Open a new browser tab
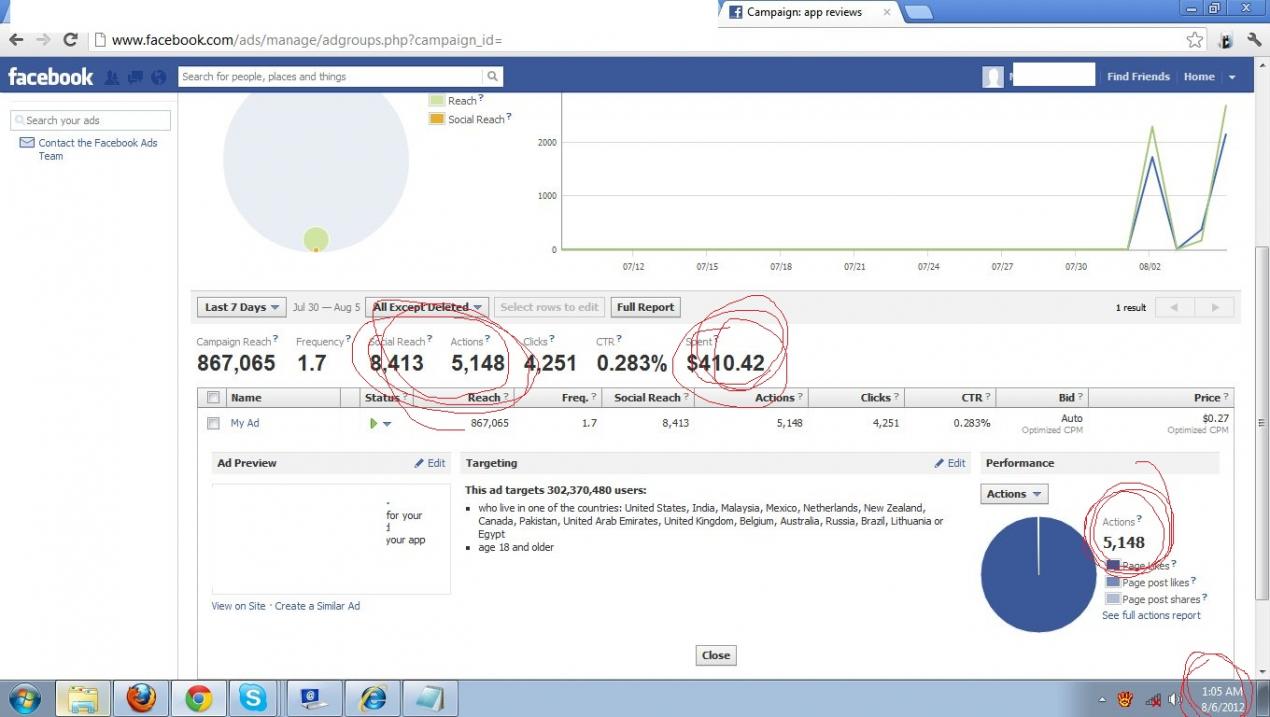 918,12
